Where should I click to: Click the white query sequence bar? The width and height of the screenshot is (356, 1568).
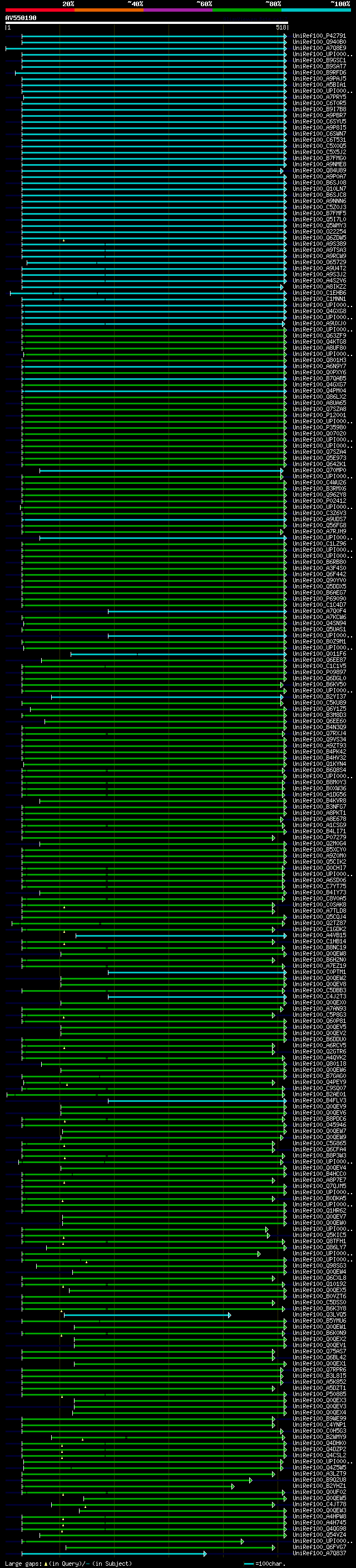[x=147, y=23]
